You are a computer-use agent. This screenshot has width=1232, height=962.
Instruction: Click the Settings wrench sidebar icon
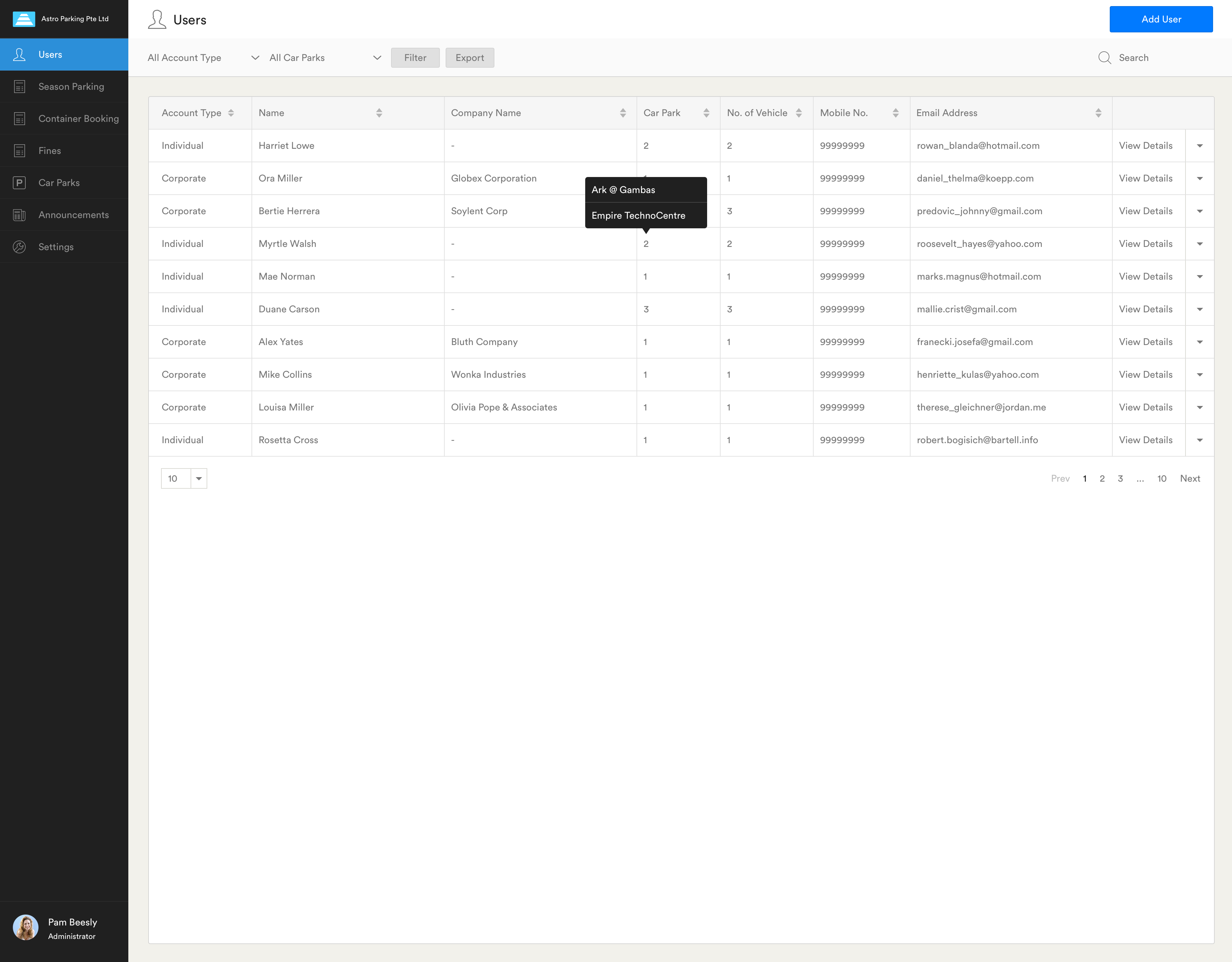pos(19,247)
